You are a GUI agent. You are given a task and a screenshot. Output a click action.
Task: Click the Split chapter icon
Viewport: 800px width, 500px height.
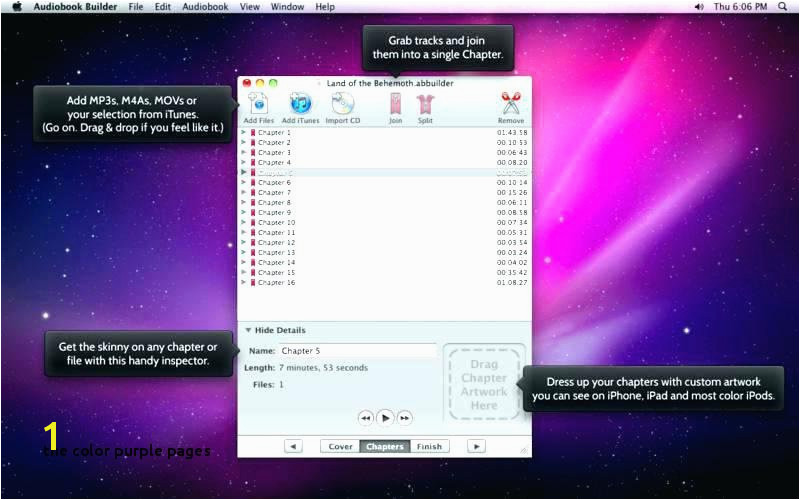coord(425,104)
